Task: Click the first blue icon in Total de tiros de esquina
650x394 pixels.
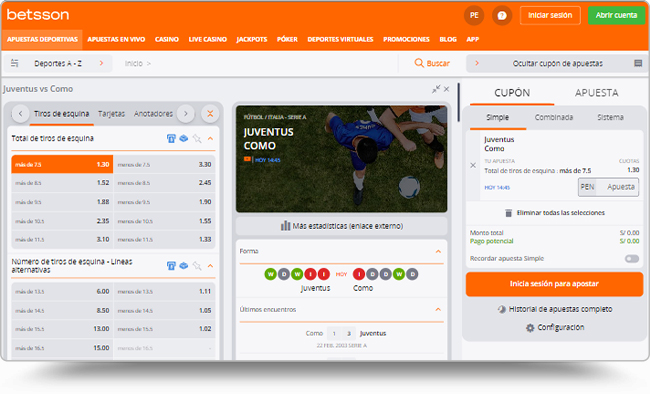Action: [171, 139]
